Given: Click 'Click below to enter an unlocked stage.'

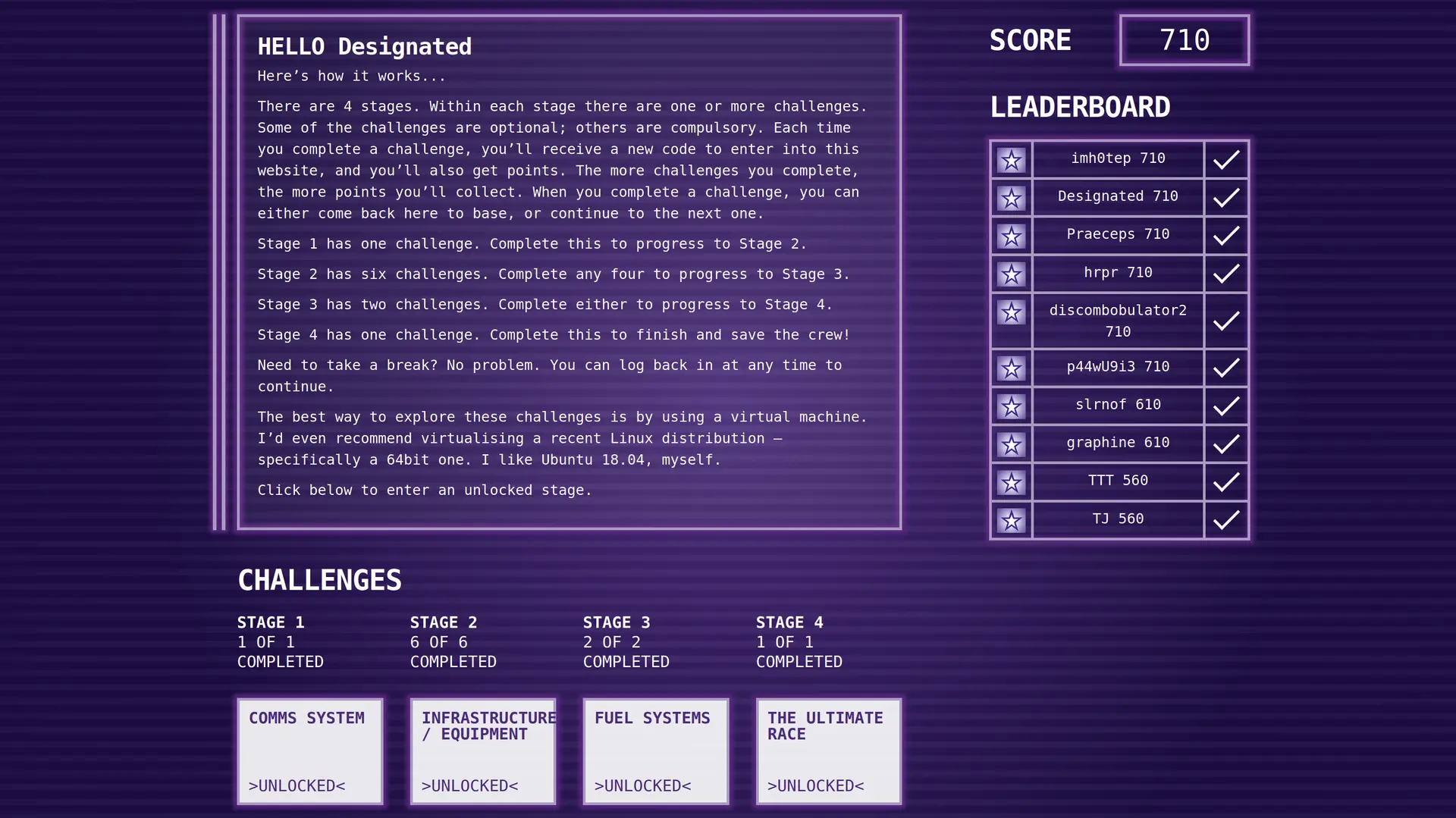Looking at the screenshot, I should 424,490.
